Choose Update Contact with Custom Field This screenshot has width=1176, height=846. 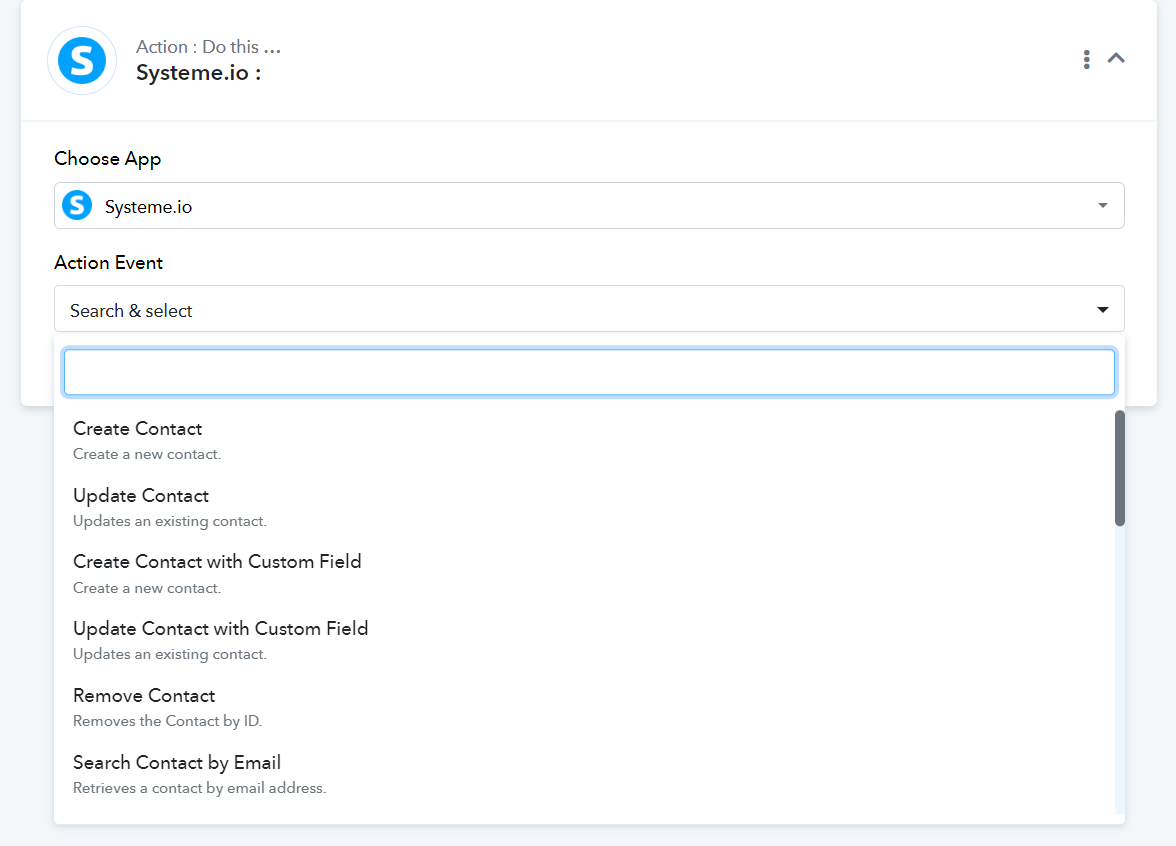589,641
